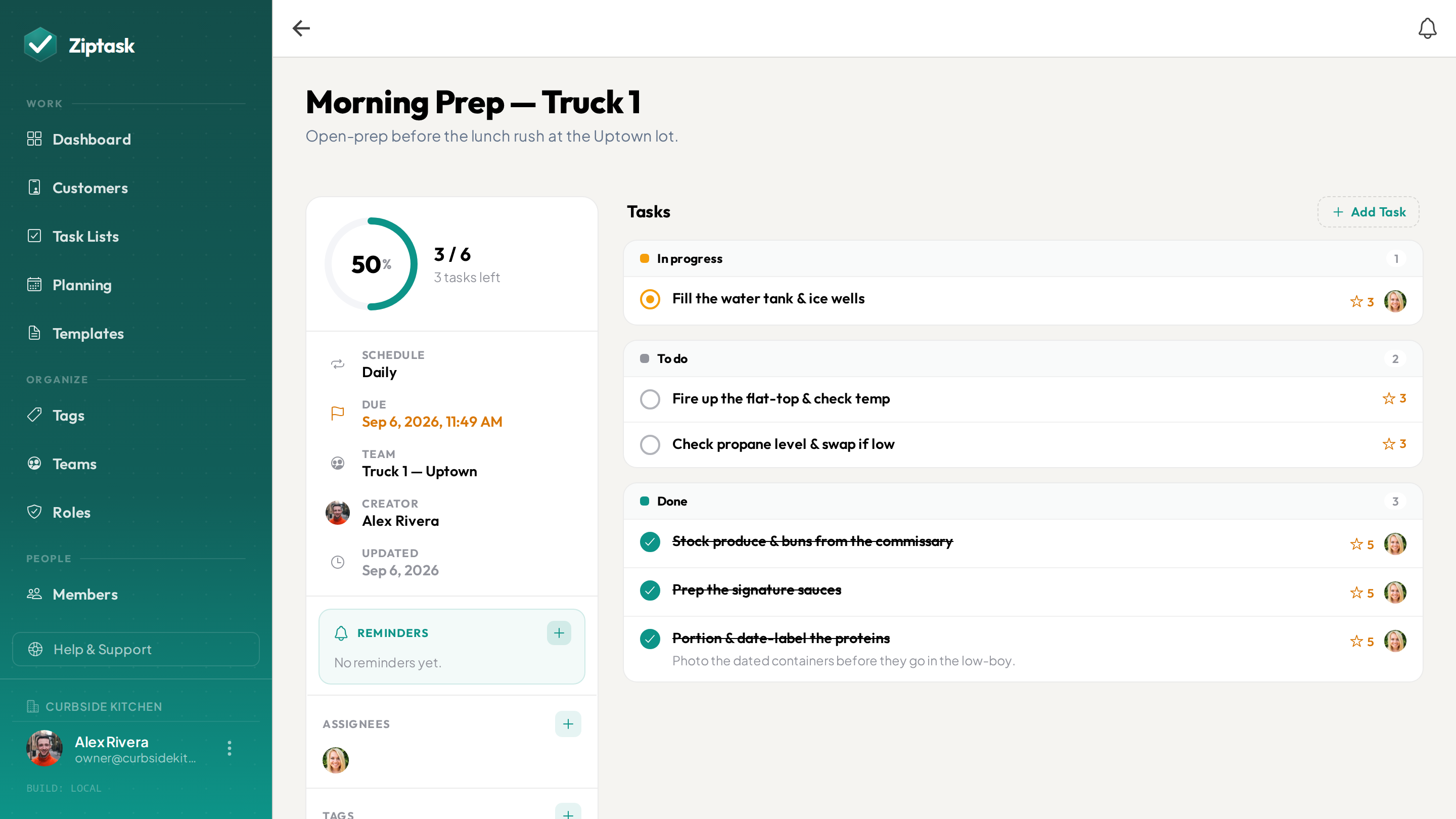Image resolution: width=1456 pixels, height=819 pixels.
Task: Collapse the In progress task group
Action: [x=1022, y=259]
